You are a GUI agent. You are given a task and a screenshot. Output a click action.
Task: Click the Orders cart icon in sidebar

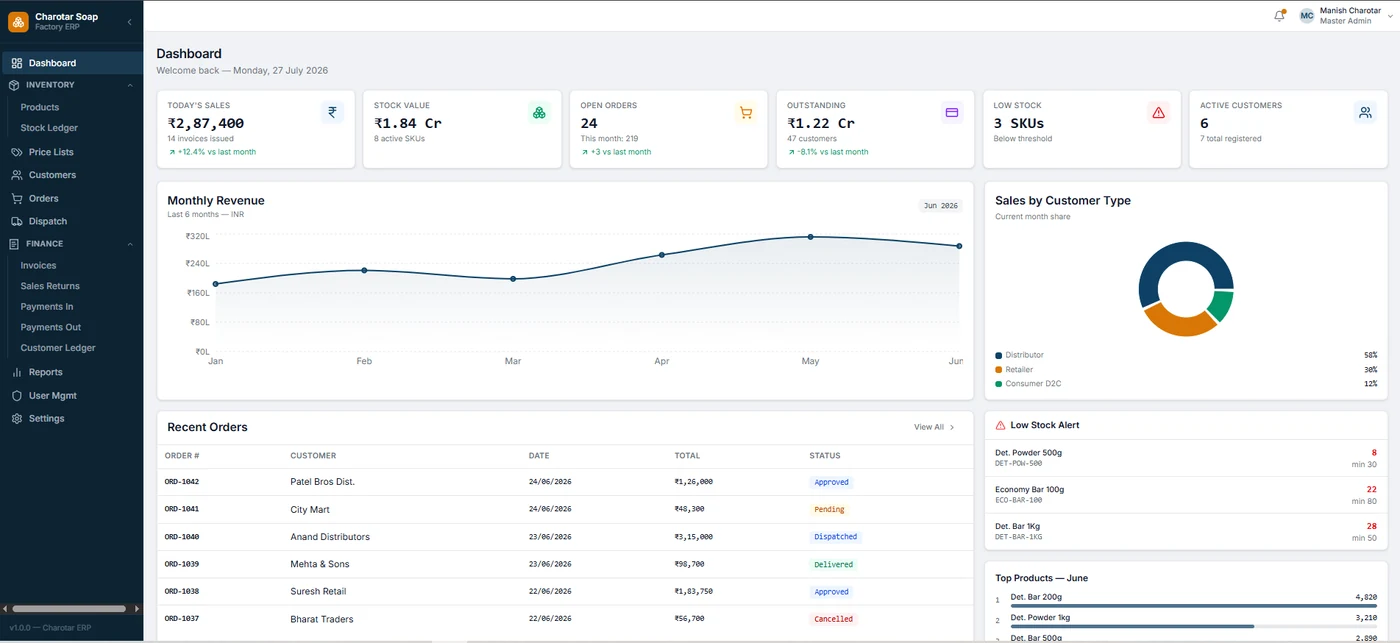17,198
